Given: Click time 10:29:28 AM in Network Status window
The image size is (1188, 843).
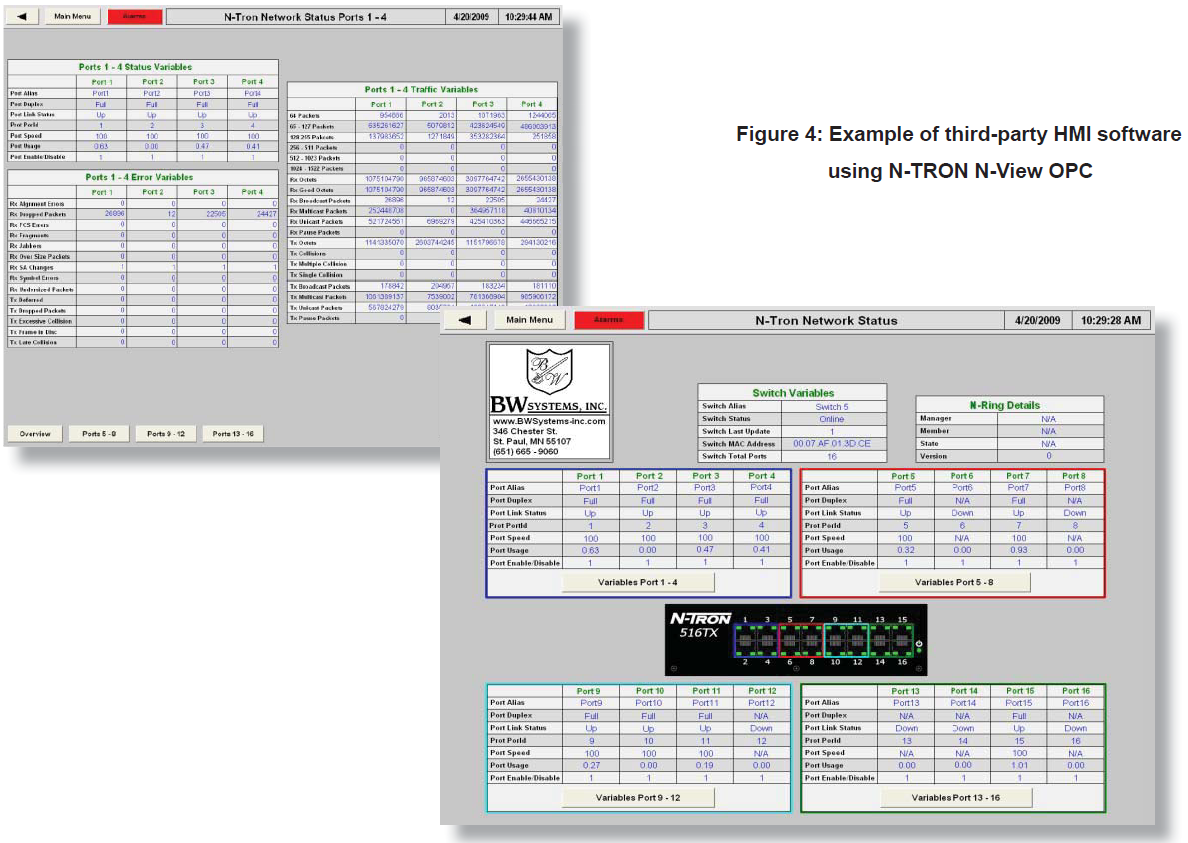Looking at the screenshot, I should (x=1111, y=320).
